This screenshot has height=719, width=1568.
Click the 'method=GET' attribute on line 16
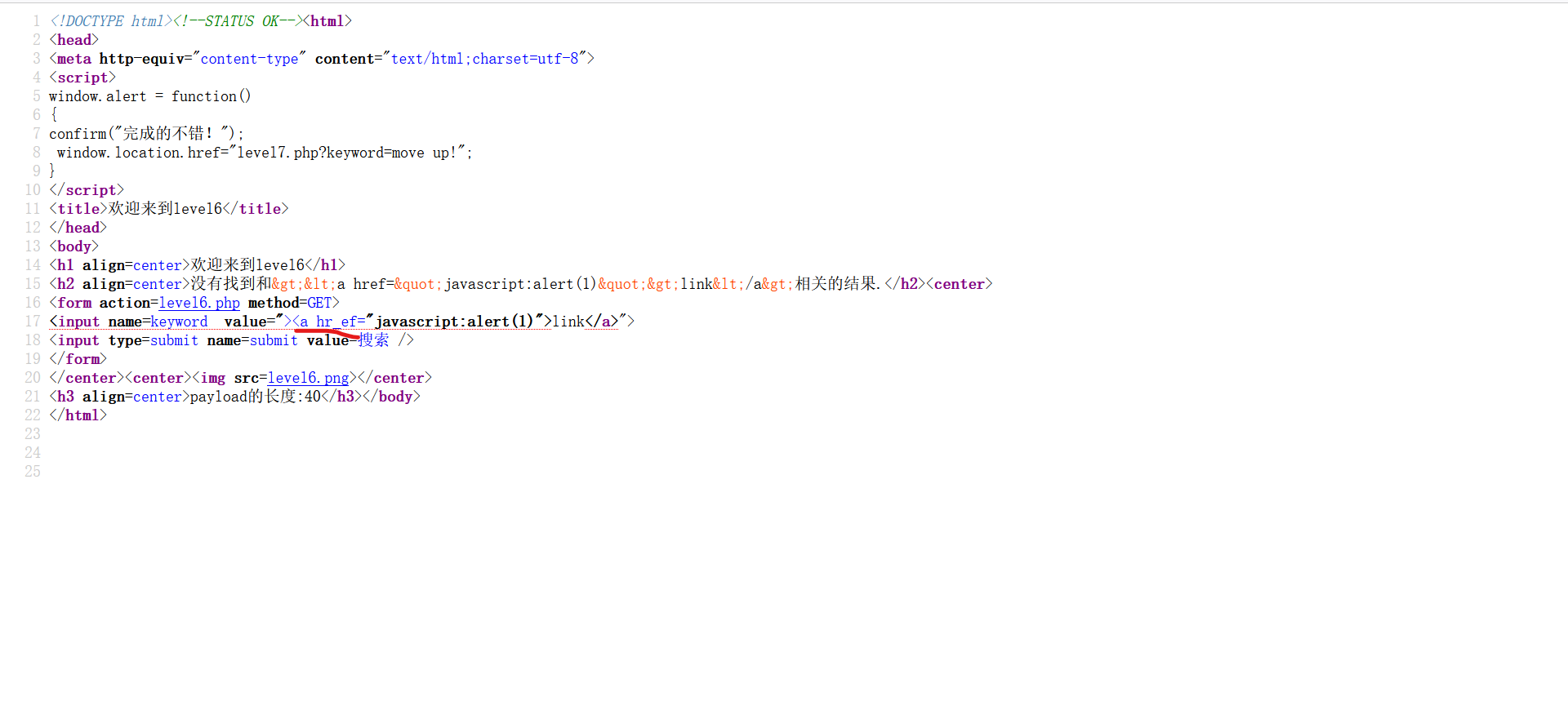290,303
